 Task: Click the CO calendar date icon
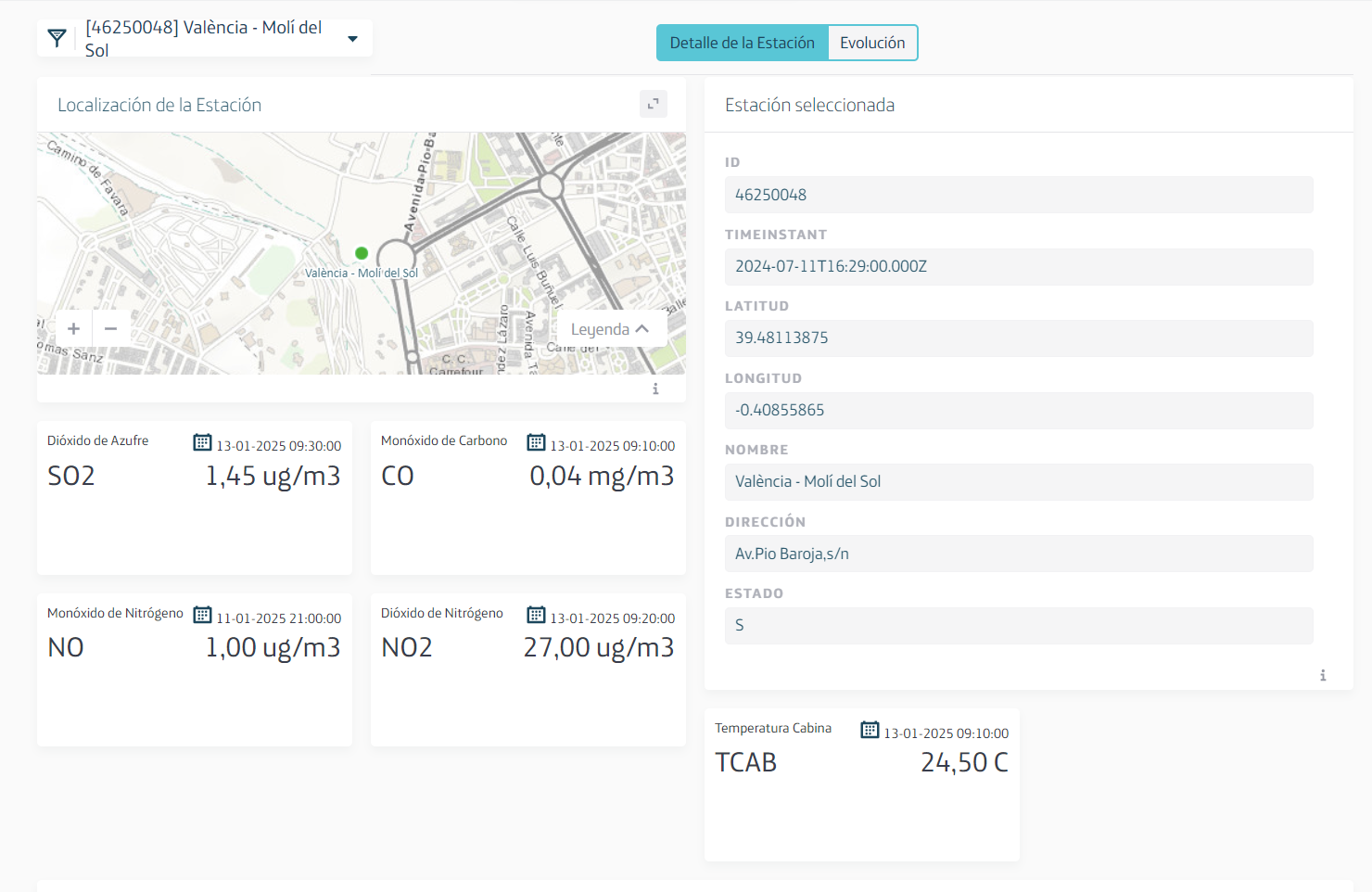(x=536, y=442)
